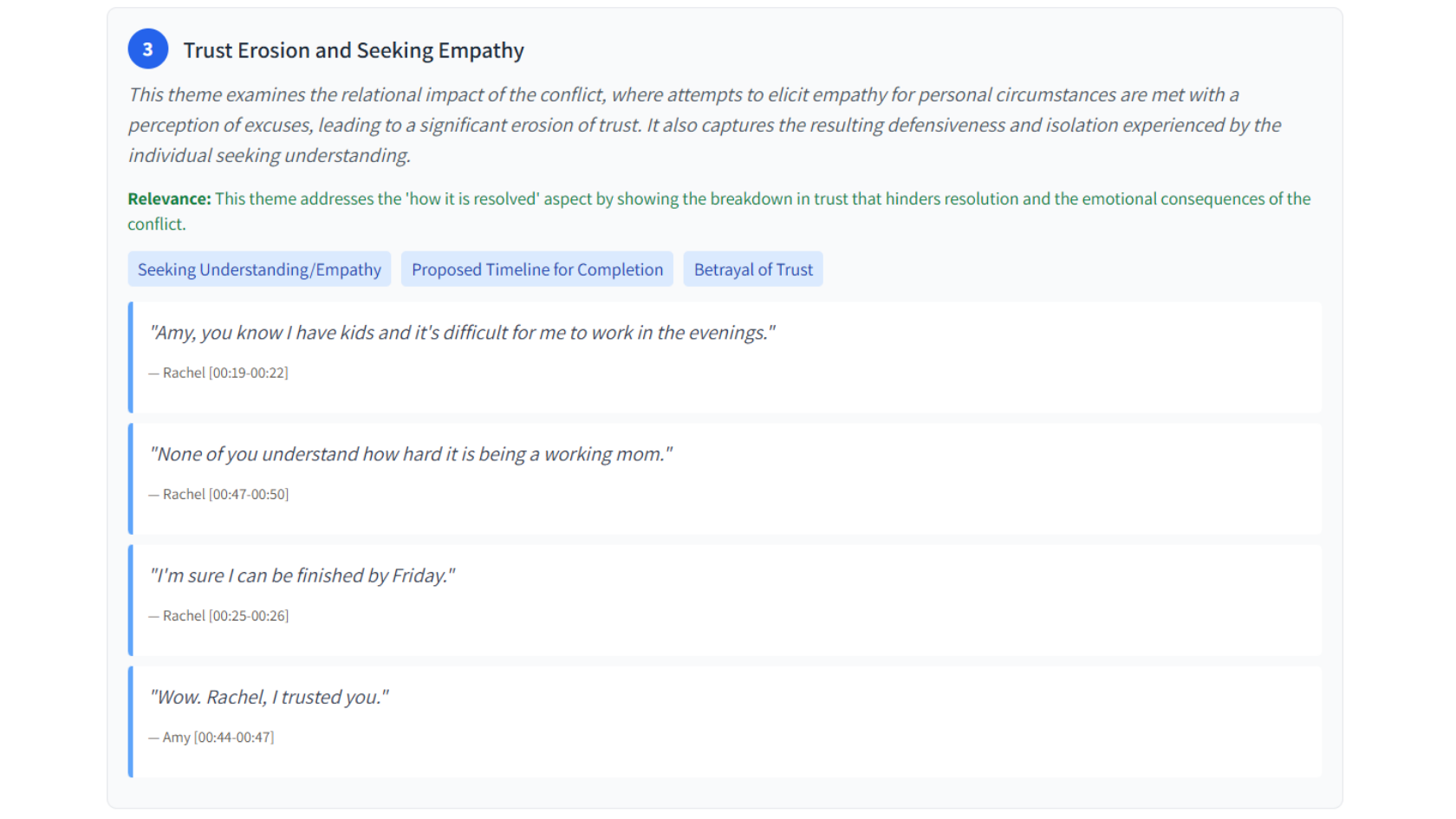Click the Betrayal of Trust chip
This screenshot has height=819, width=1456.
click(752, 269)
